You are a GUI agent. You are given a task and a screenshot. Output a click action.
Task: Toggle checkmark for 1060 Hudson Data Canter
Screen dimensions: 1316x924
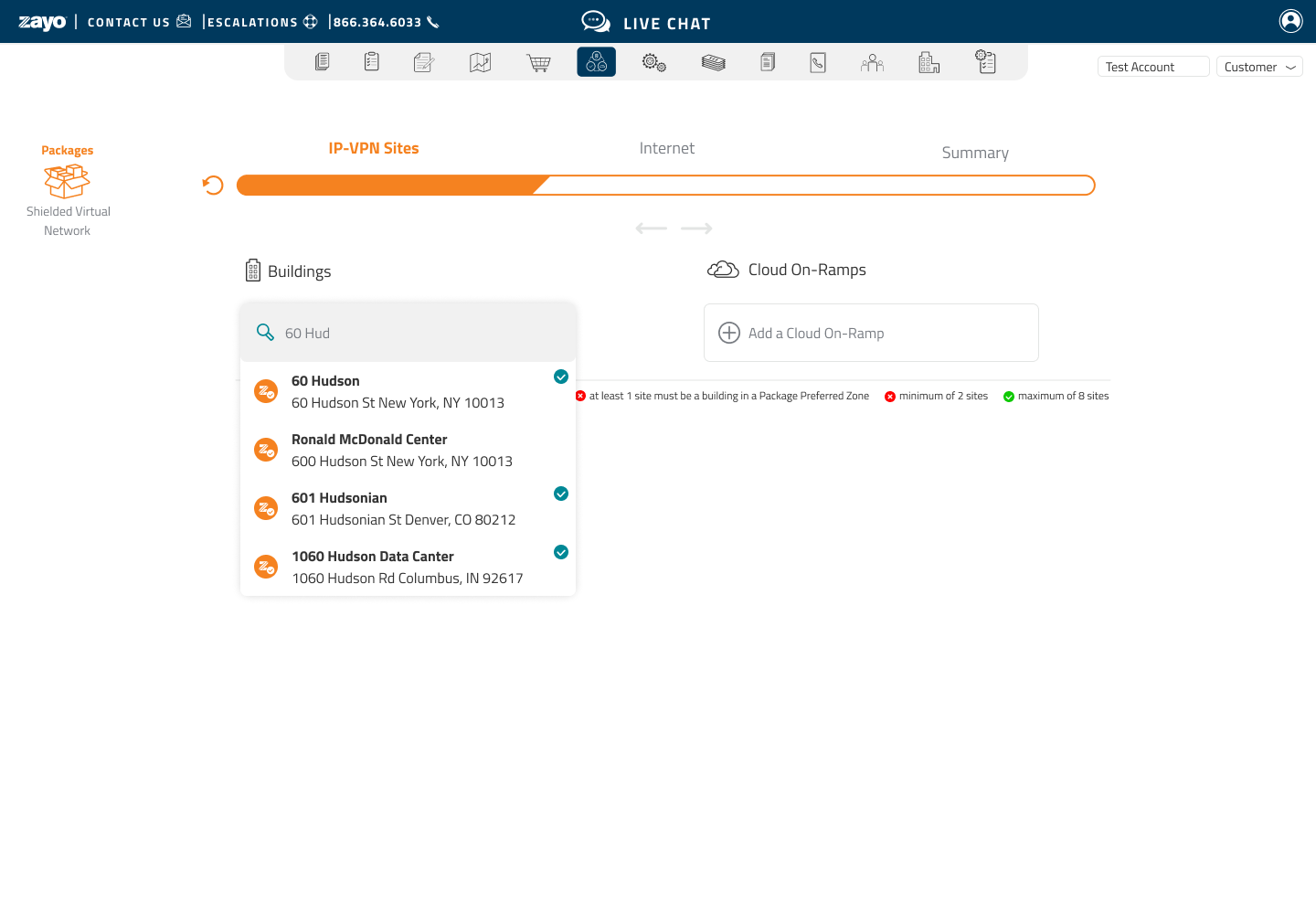(x=561, y=552)
